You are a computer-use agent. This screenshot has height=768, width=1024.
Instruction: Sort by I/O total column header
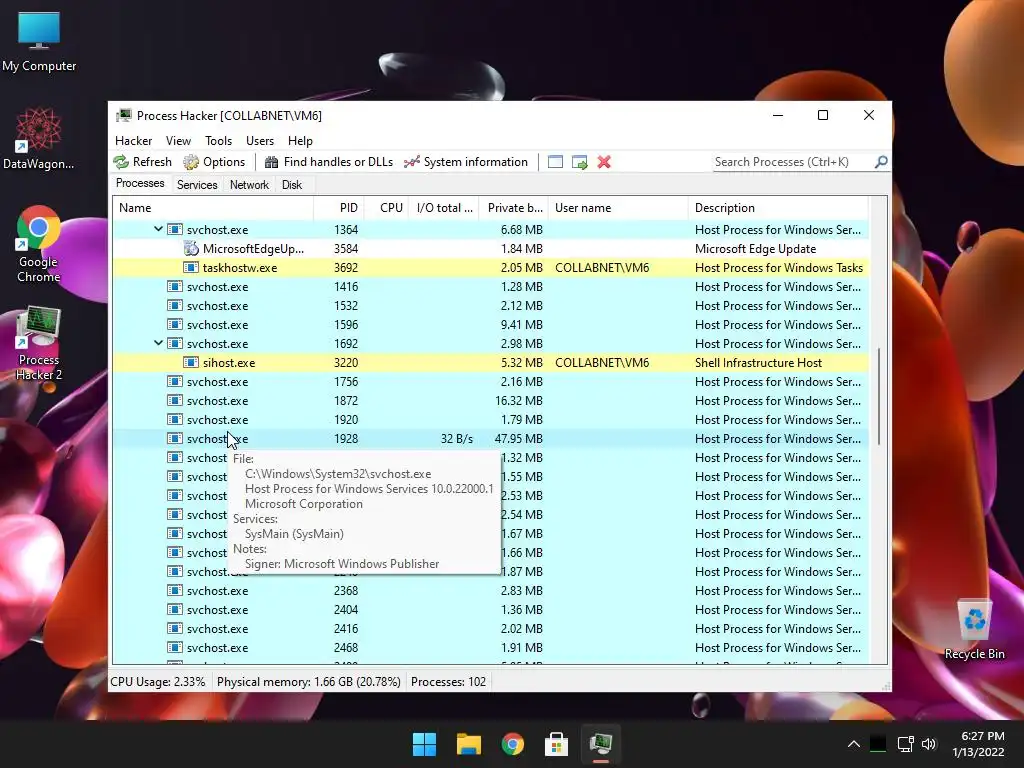click(x=444, y=208)
